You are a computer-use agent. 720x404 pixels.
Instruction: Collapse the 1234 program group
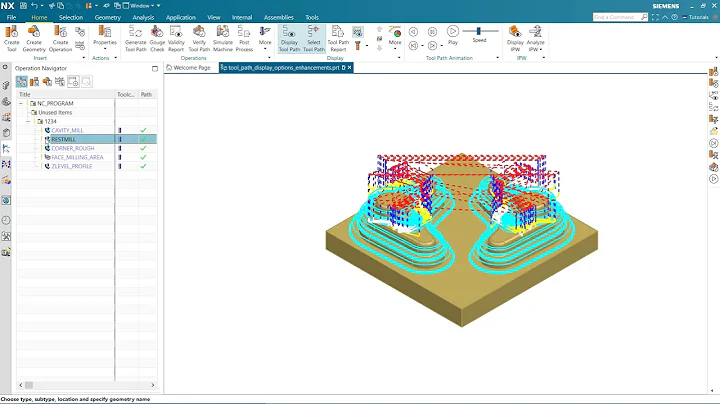[x=28, y=121]
